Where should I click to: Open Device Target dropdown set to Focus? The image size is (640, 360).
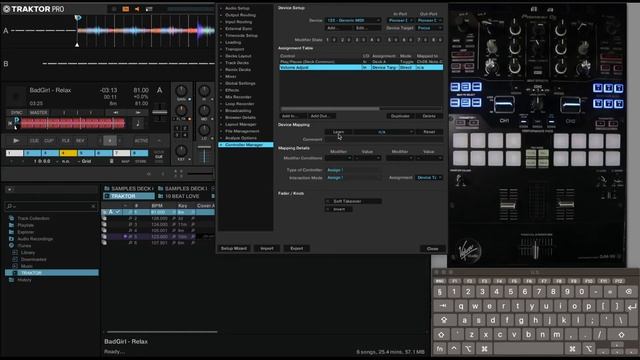(429, 28)
